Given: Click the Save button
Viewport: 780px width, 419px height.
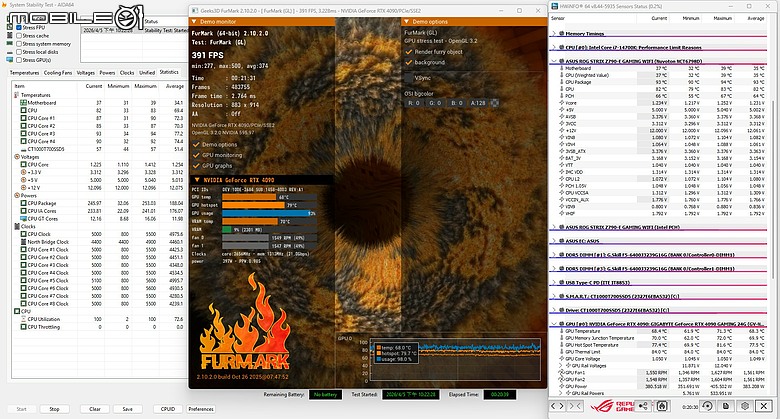Looking at the screenshot, I should [128, 409].
